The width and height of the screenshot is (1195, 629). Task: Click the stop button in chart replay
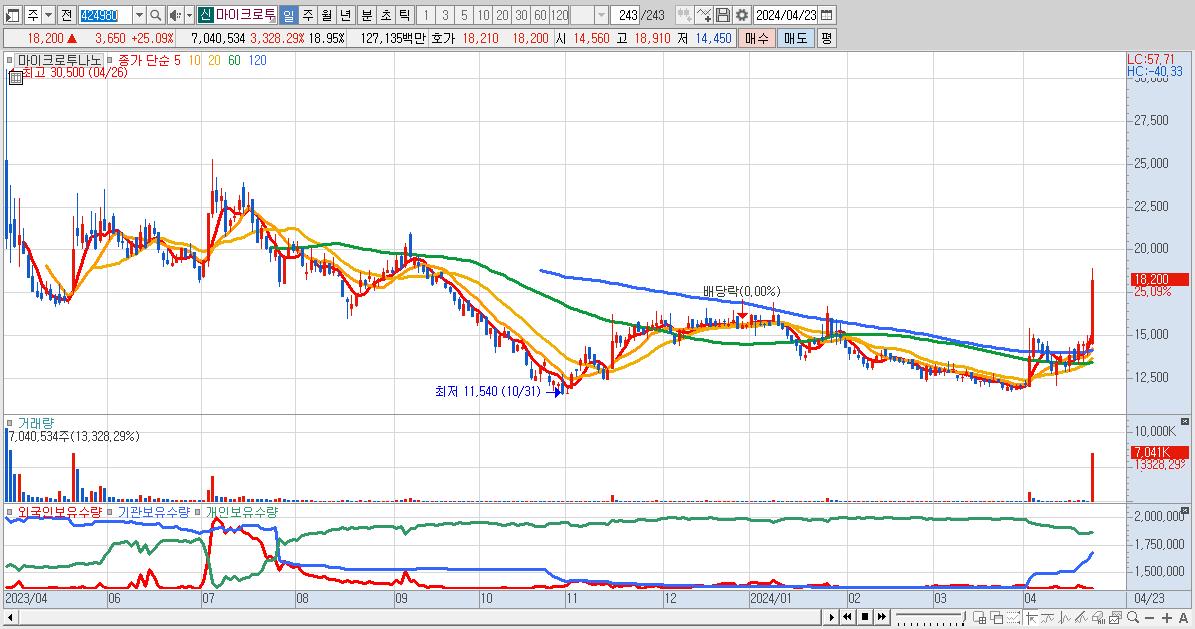(x=865, y=617)
